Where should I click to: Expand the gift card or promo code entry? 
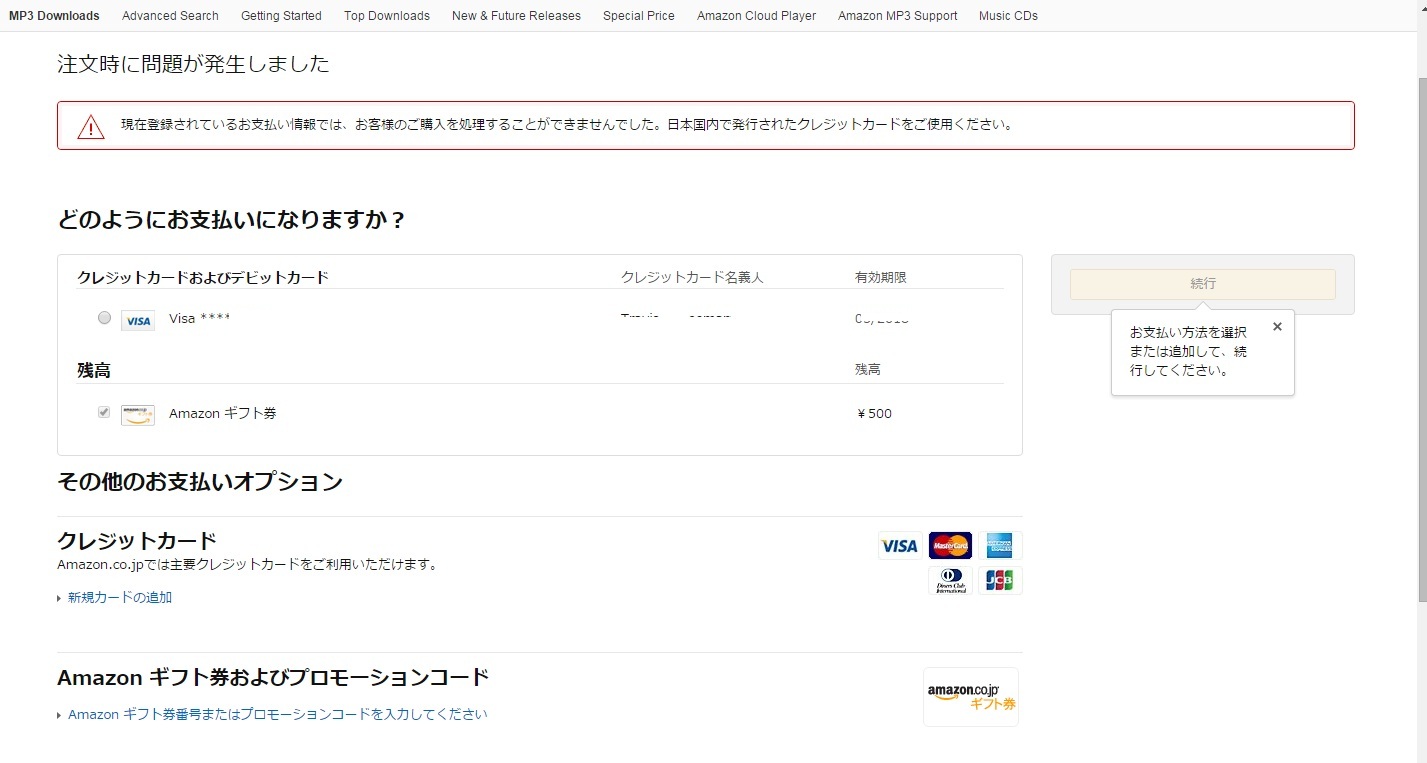click(x=277, y=715)
